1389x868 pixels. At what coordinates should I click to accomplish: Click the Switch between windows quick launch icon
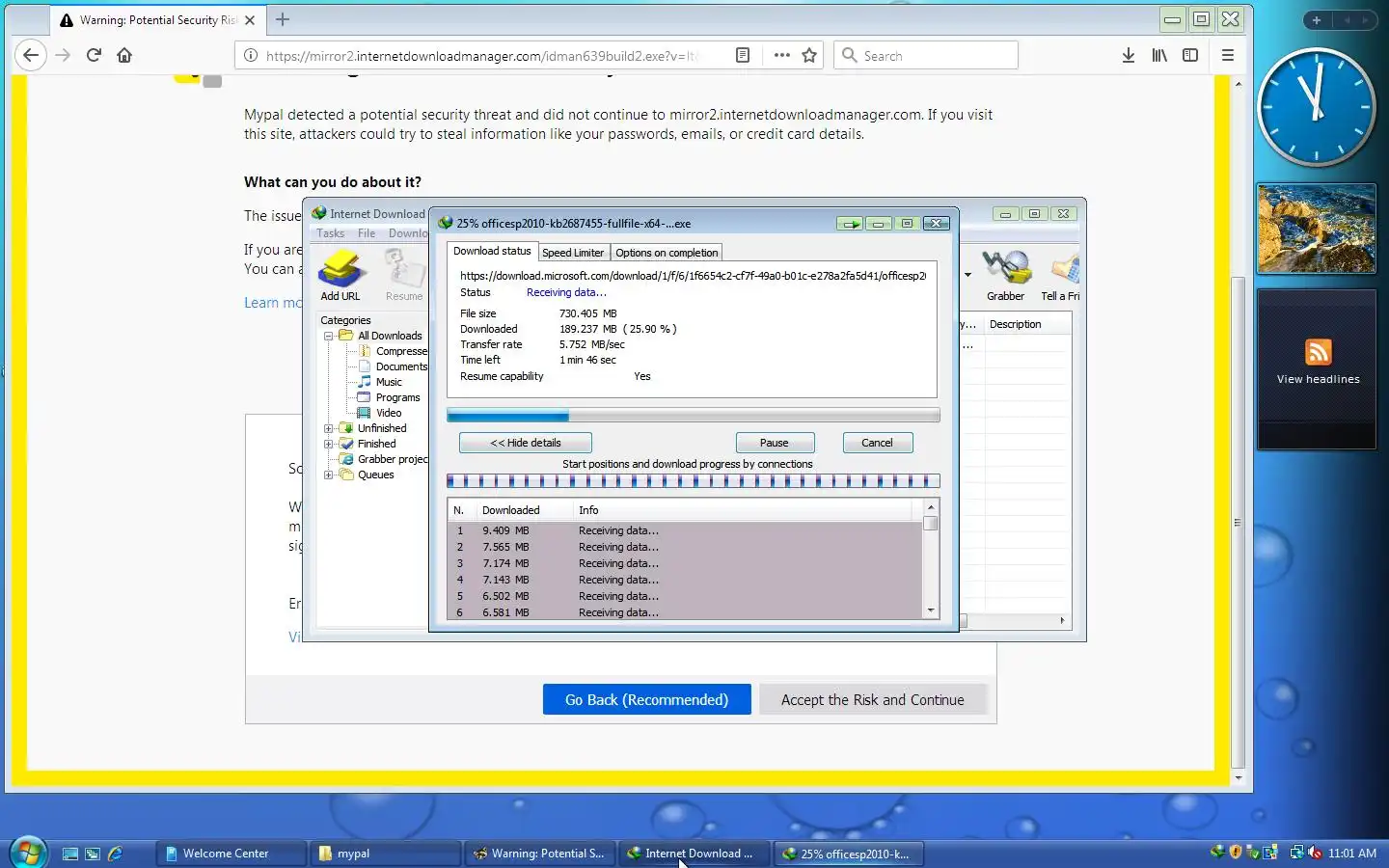[x=93, y=854]
